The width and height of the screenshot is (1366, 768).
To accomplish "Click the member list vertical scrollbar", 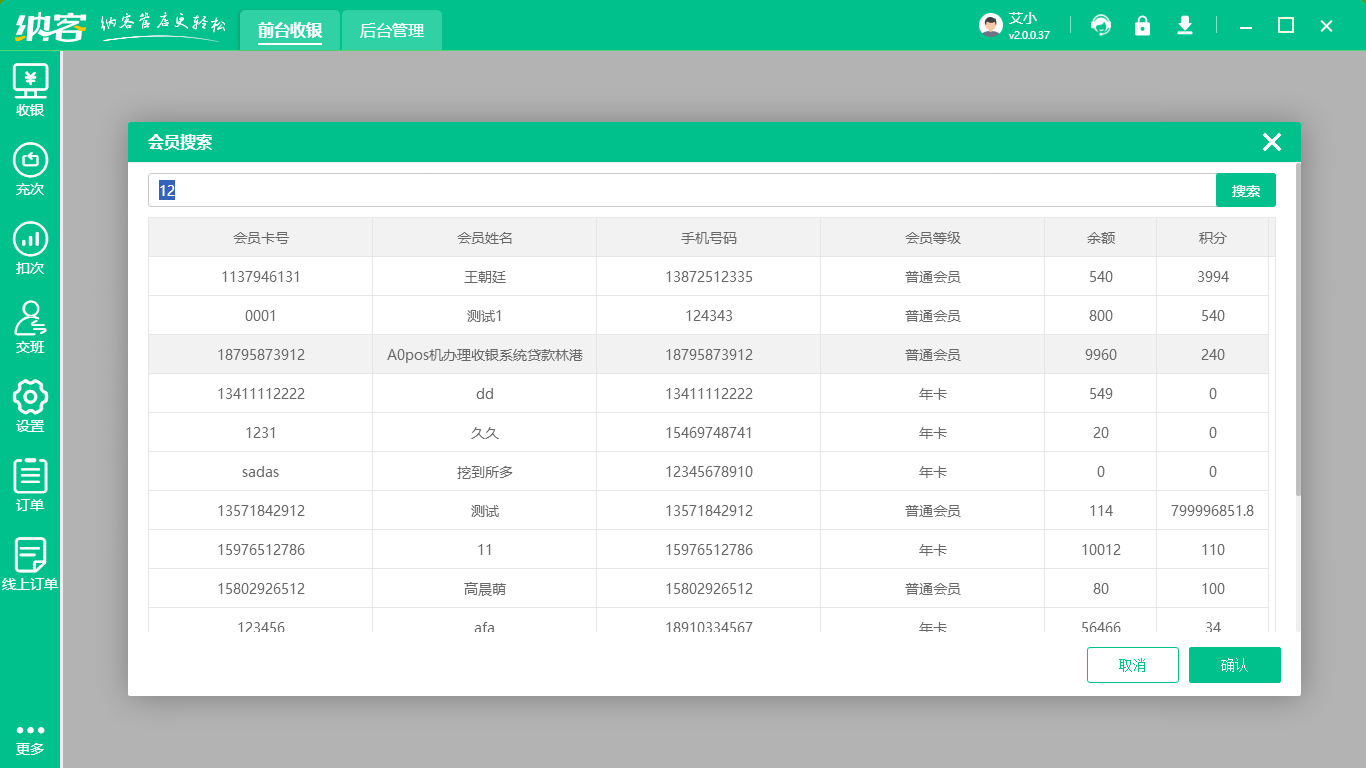I will click(x=1298, y=330).
